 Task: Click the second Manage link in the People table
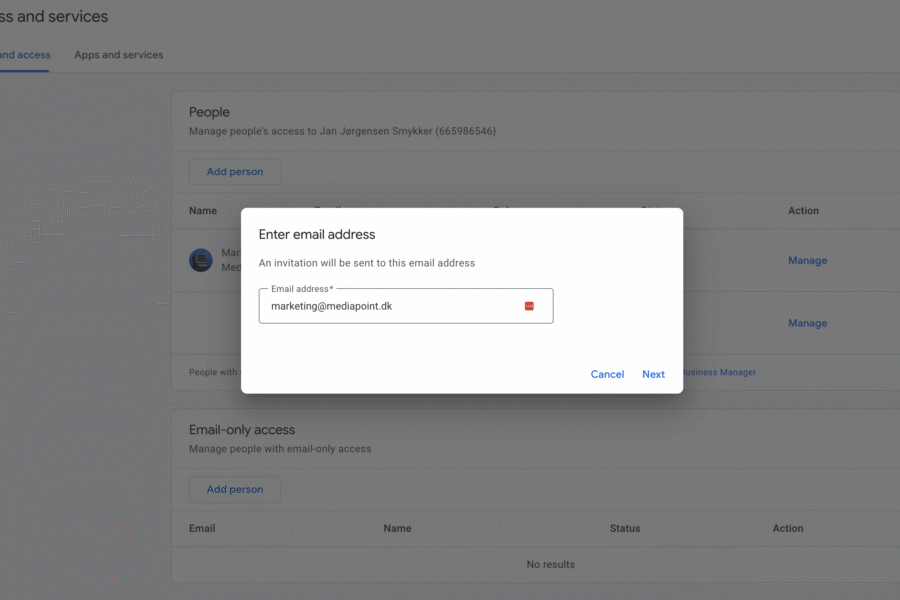pyautogui.click(x=807, y=323)
